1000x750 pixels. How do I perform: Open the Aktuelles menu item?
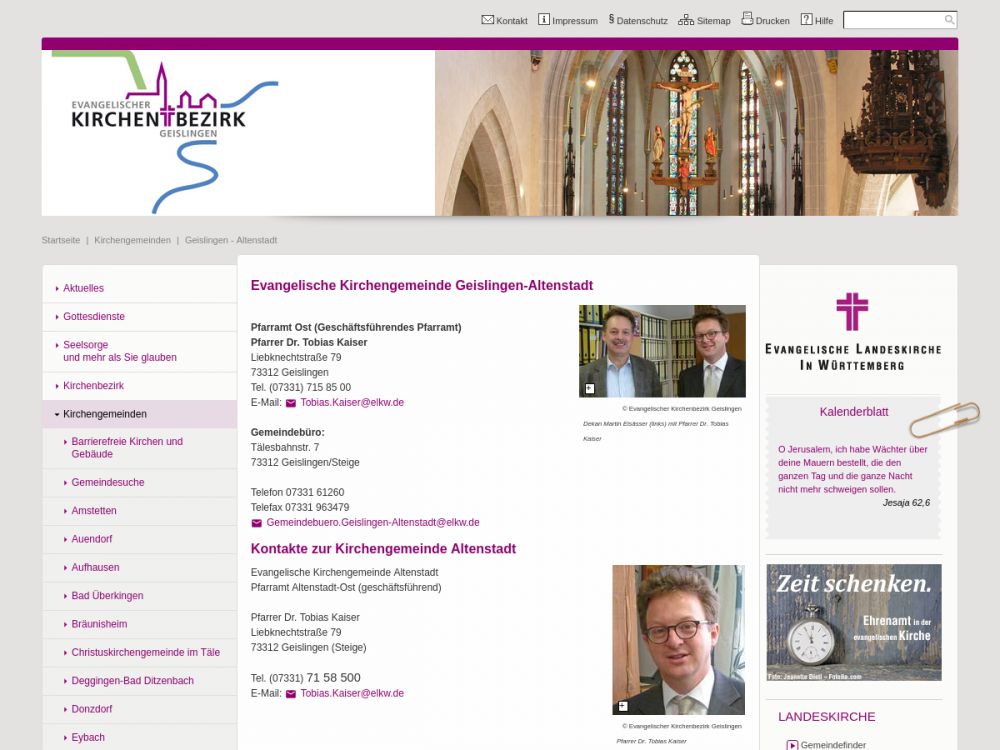83,288
